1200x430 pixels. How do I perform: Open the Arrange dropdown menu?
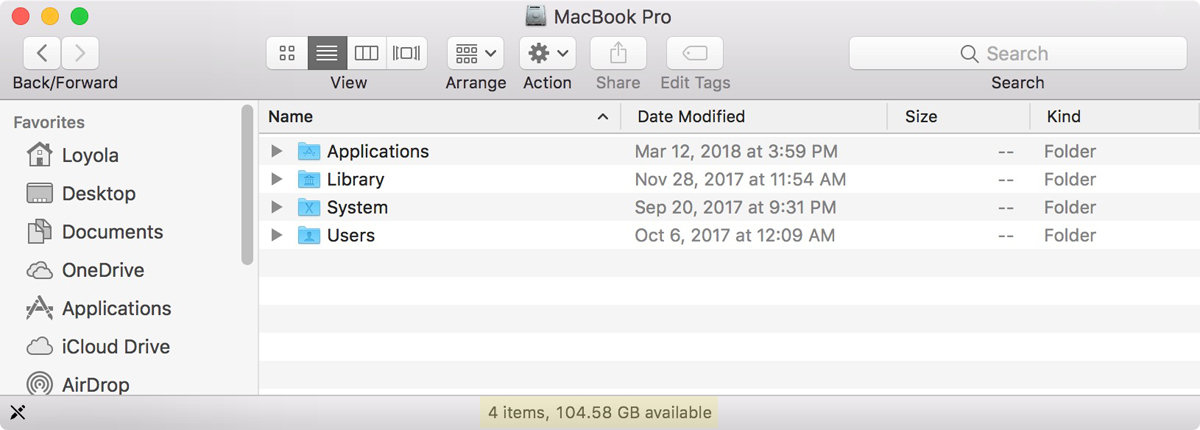pyautogui.click(x=475, y=53)
